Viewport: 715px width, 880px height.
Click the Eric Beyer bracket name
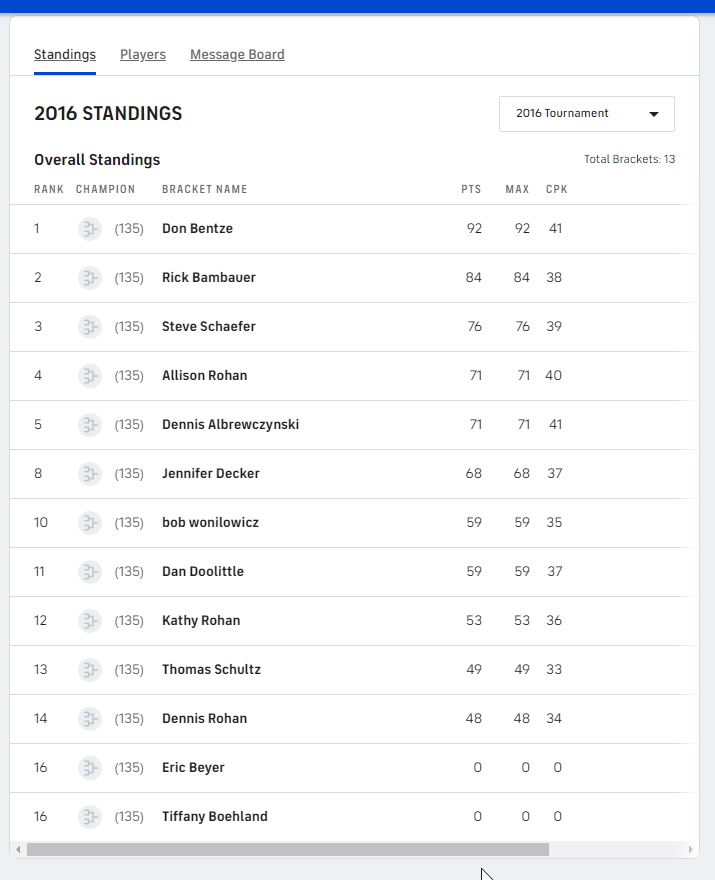pyautogui.click(x=193, y=768)
